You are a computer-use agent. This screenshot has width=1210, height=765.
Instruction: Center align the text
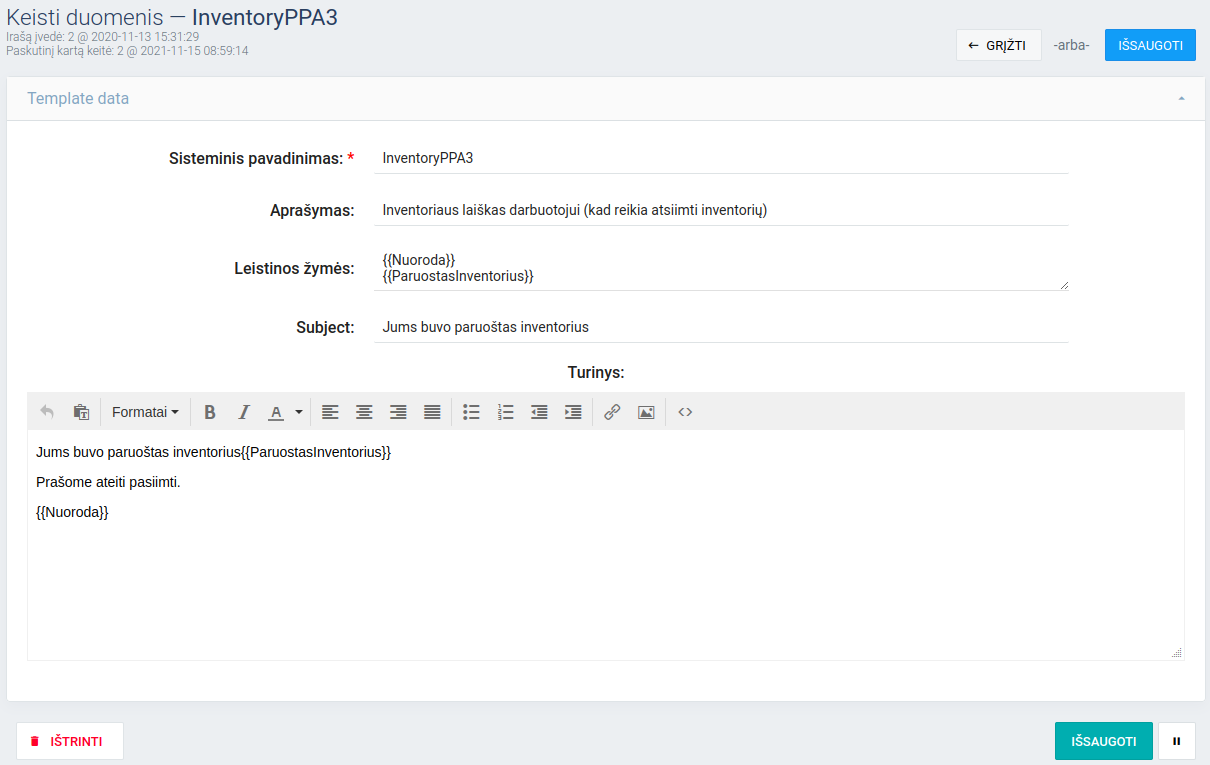click(365, 412)
